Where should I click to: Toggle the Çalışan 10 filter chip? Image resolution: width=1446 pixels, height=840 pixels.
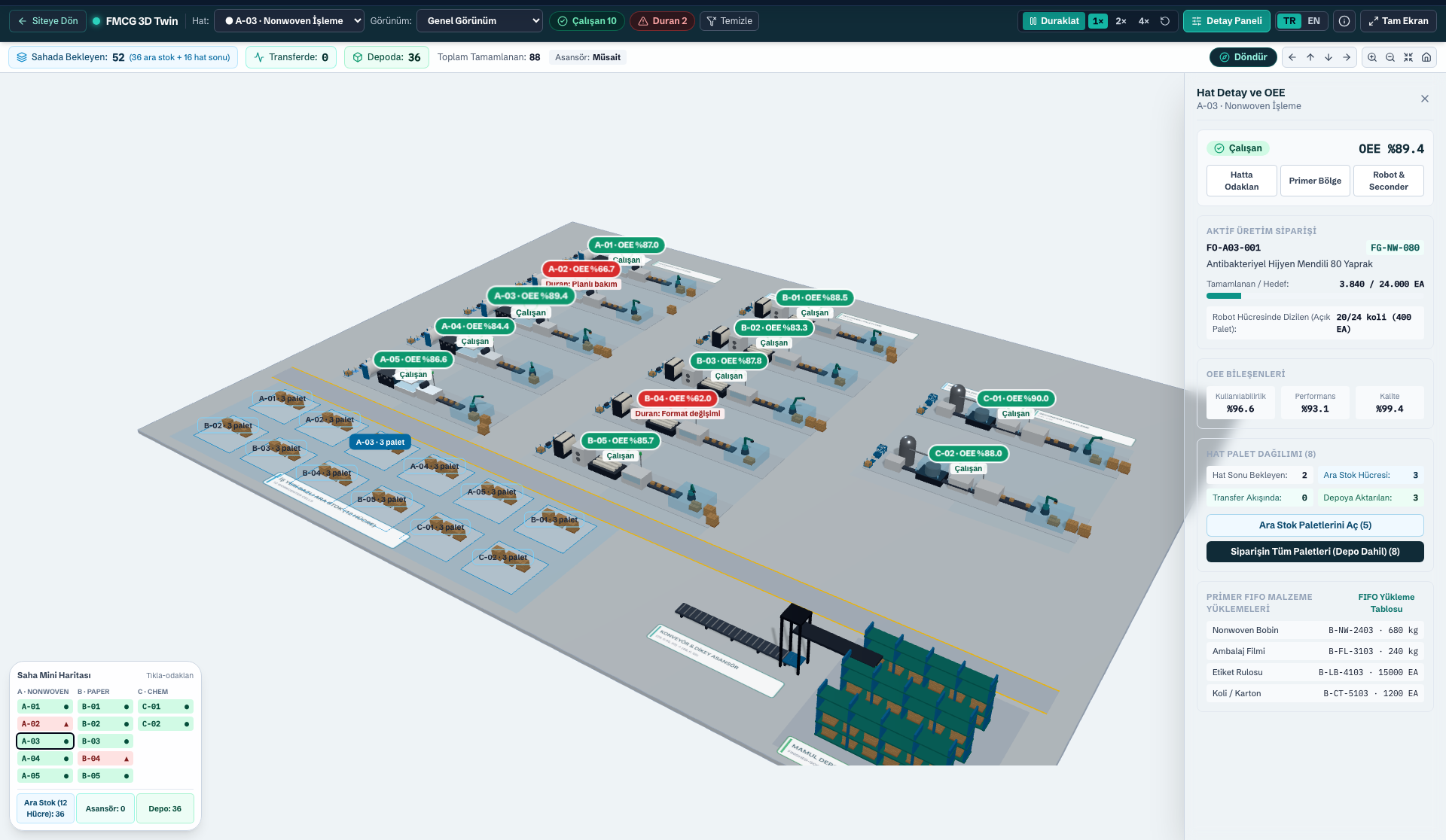[587, 21]
